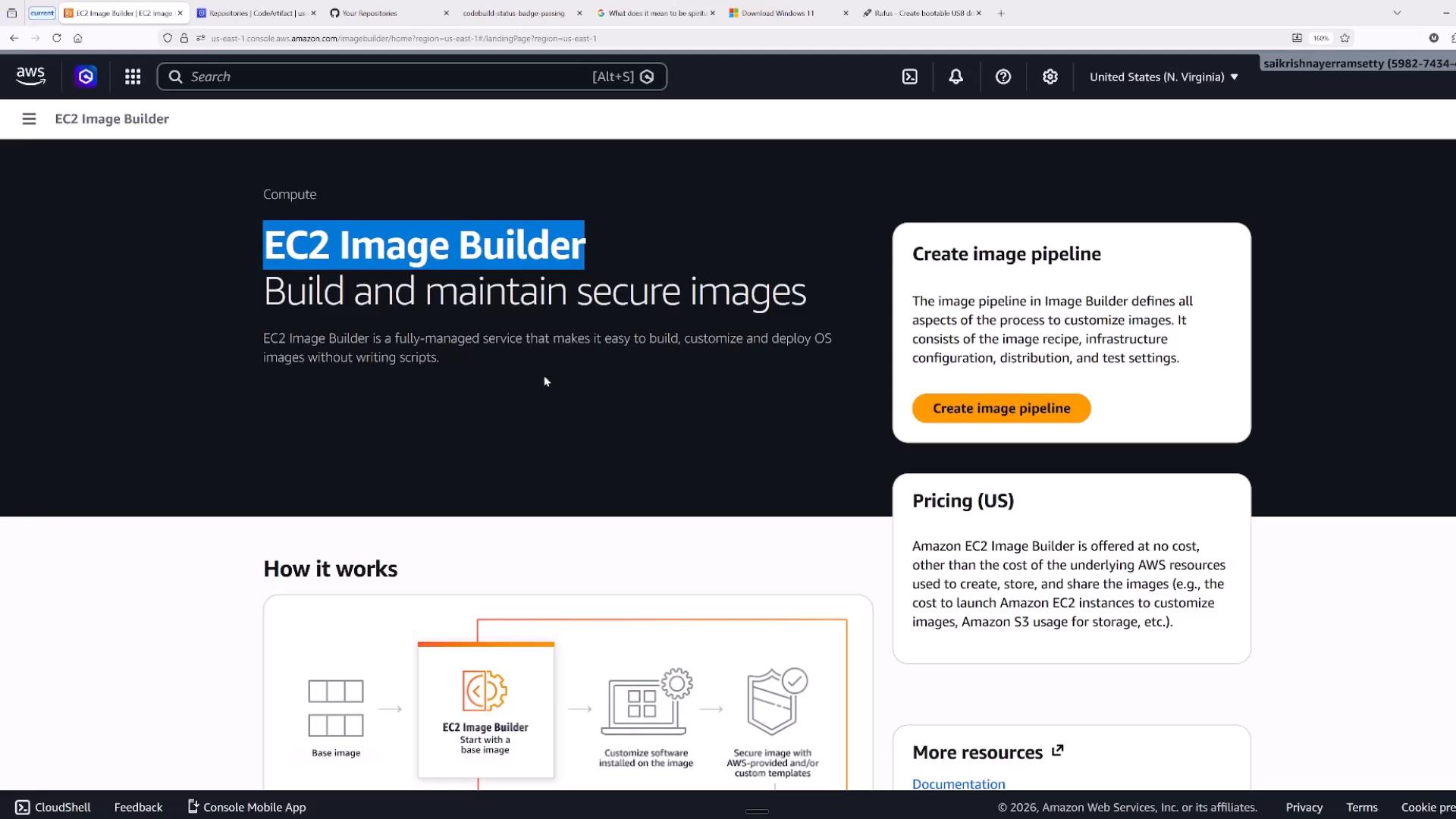Close the Repositories CodeArtifact tab
This screenshot has height=819, width=1456.
tap(313, 13)
